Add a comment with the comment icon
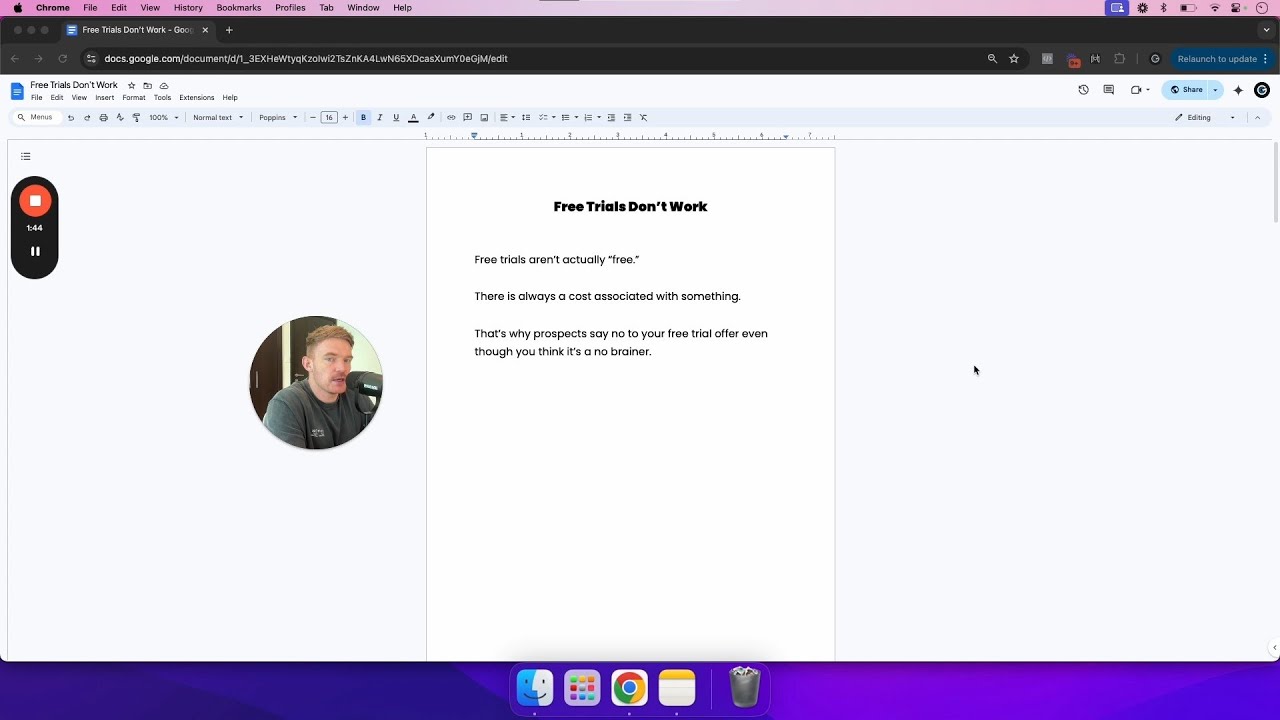The image size is (1280, 720). click(x=467, y=118)
